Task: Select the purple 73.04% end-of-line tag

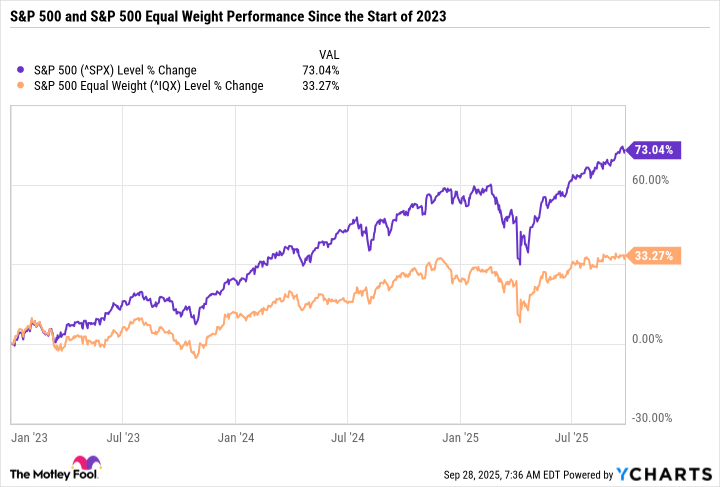Action: tap(653, 150)
